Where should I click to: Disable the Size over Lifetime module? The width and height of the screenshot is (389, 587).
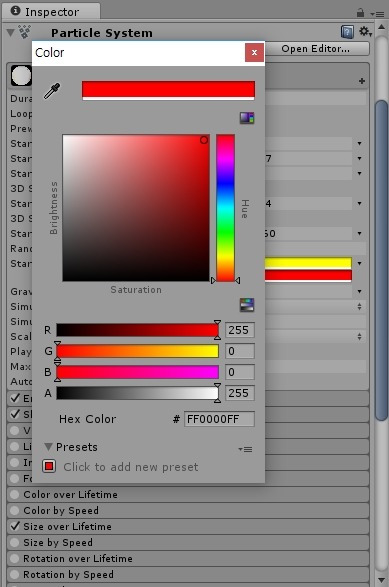[15, 526]
